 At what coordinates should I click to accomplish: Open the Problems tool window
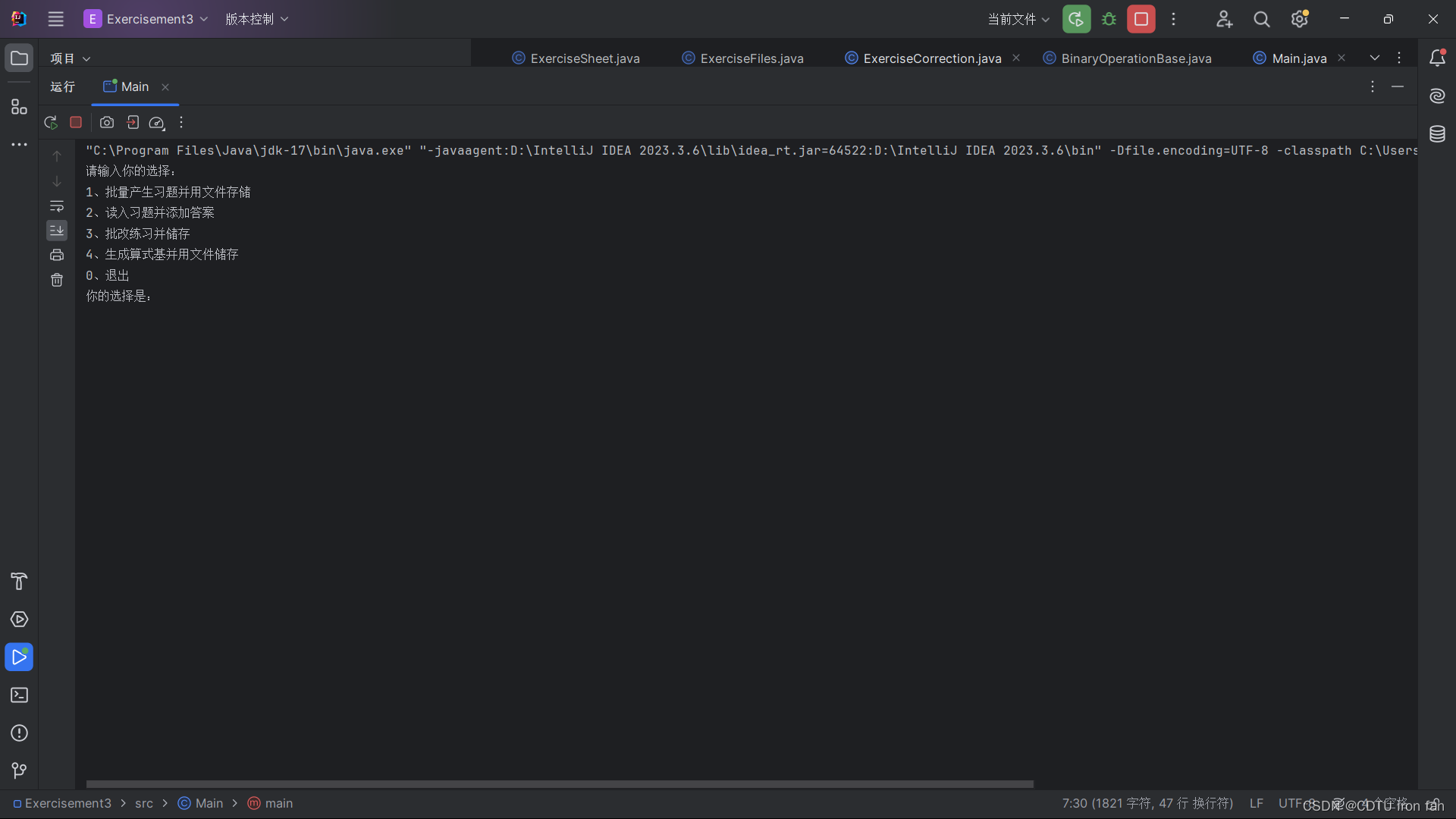[19, 733]
